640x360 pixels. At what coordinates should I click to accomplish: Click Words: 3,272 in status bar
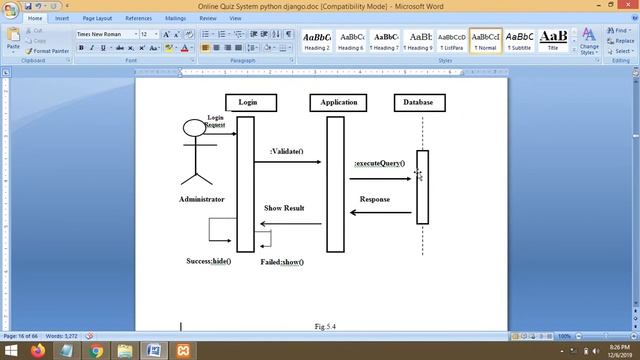pyautogui.click(x=61, y=336)
